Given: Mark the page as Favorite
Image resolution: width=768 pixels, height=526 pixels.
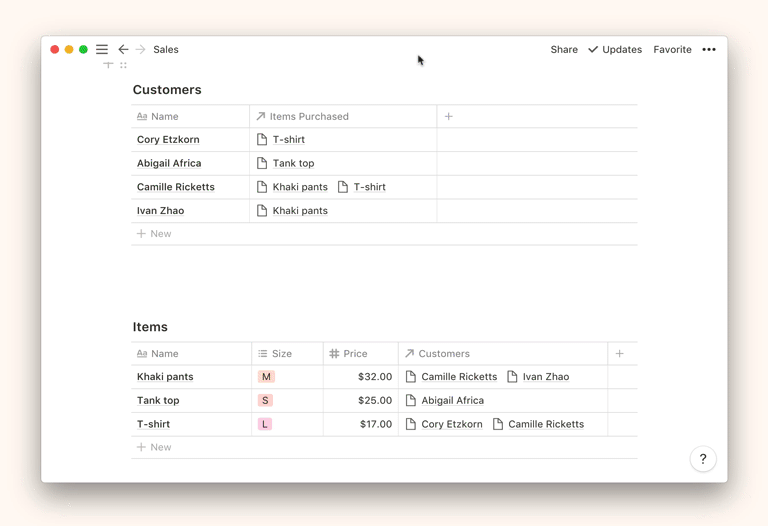Looking at the screenshot, I should coord(672,49).
